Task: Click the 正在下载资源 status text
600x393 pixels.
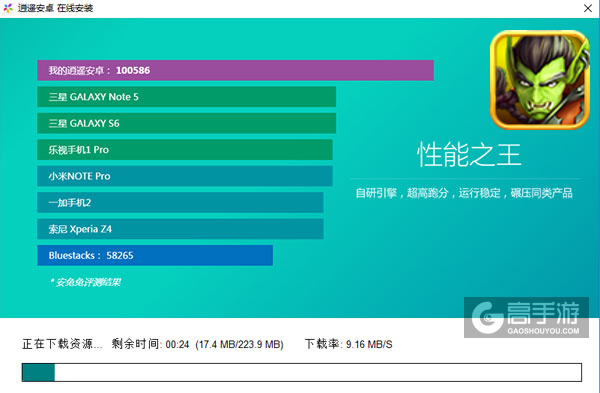Action: (62, 344)
